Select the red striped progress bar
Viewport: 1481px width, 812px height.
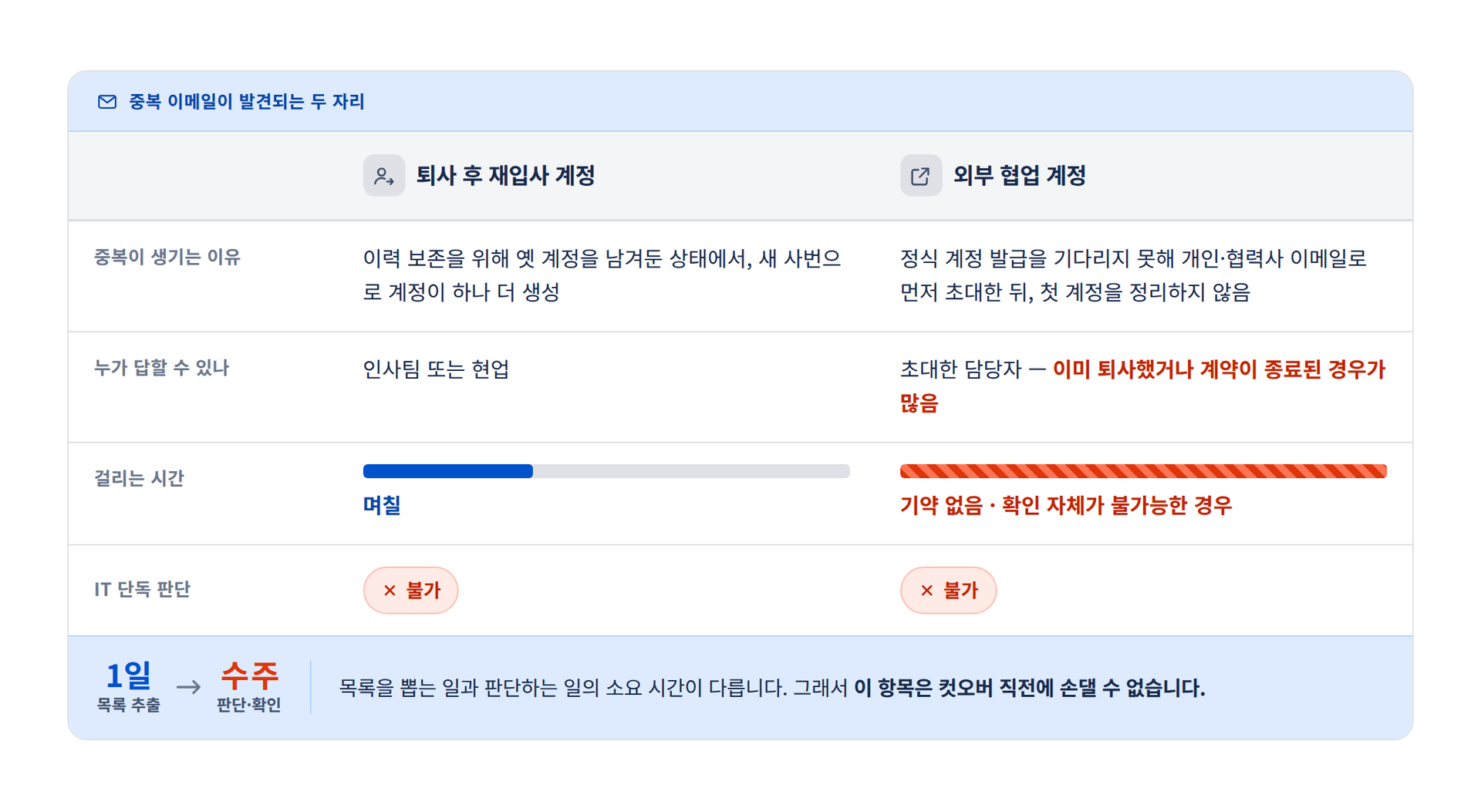click(1143, 471)
